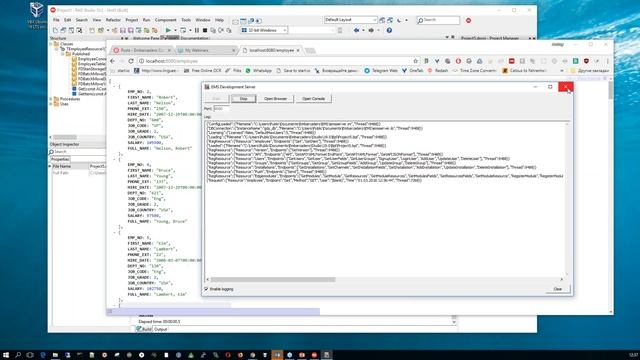
Task: Expand the Uses node in Structure tree
Action: [51, 104]
